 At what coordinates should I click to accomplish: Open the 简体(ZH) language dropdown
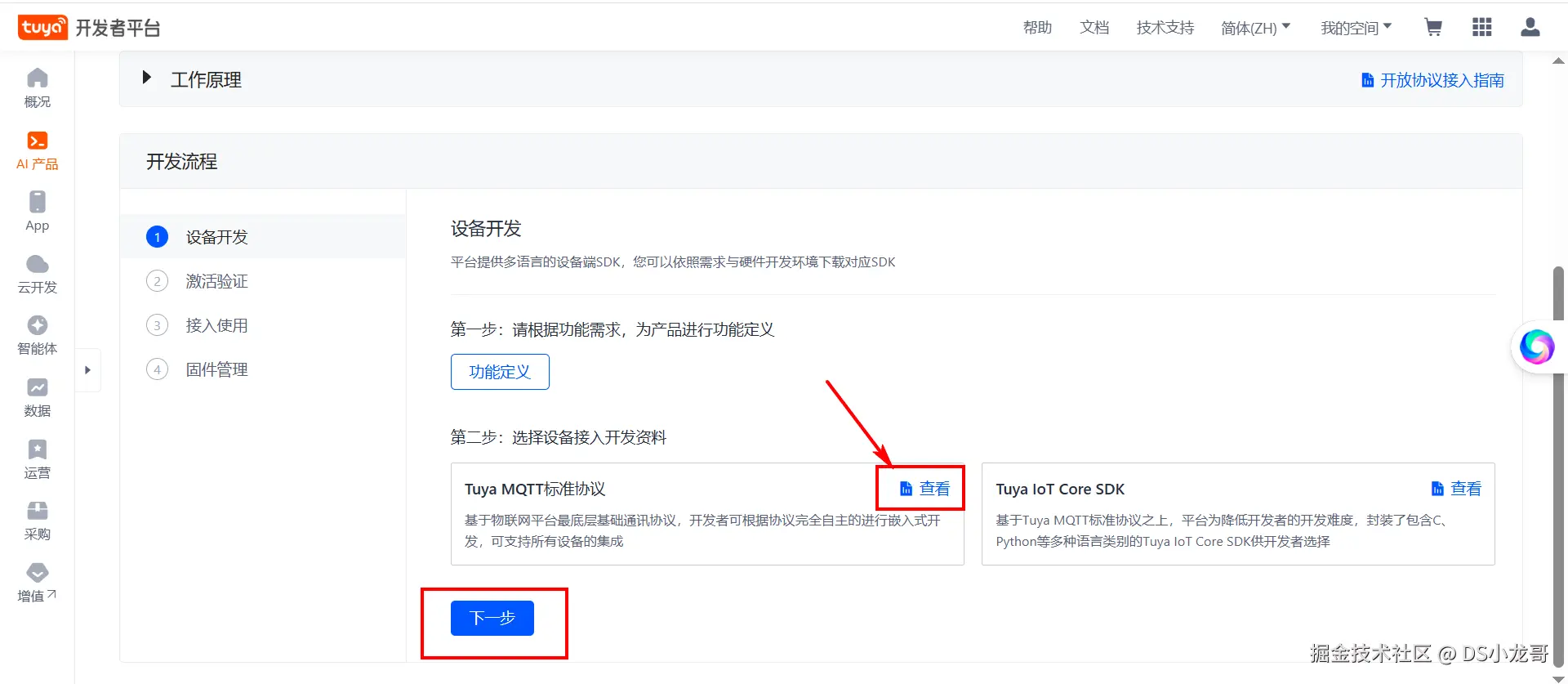coord(1256,28)
